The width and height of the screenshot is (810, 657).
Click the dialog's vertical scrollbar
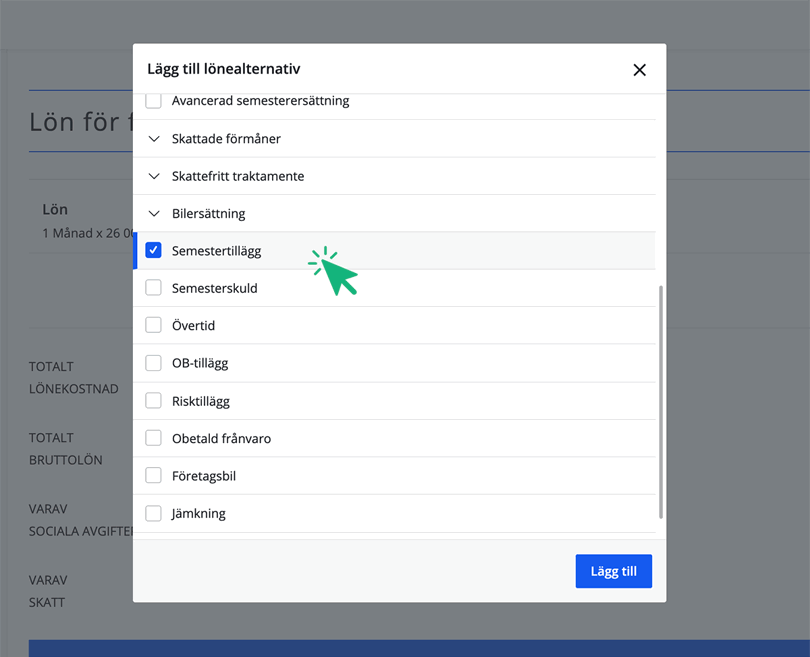pyautogui.click(x=660, y=400)
